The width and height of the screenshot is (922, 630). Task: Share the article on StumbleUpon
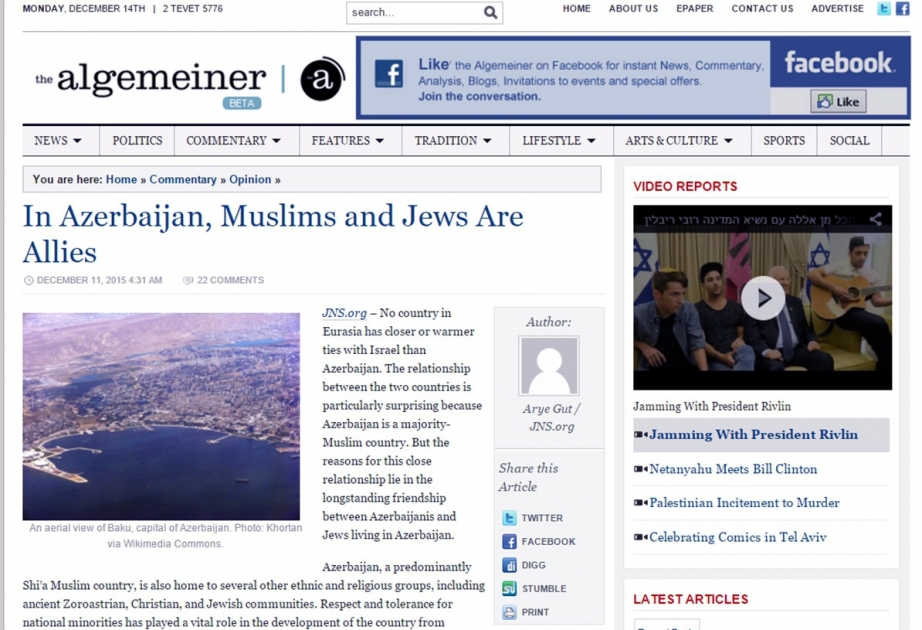[x=509, y=589]
